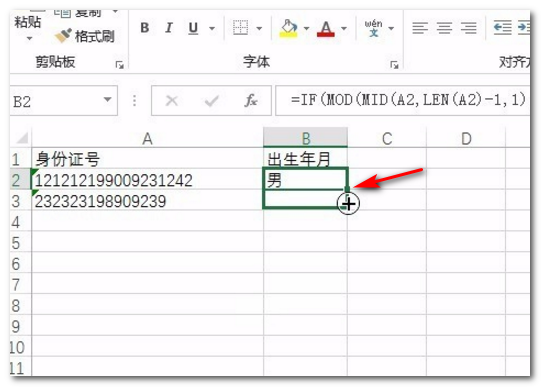
Task: Apply red font color
Action: pos(326,28)
